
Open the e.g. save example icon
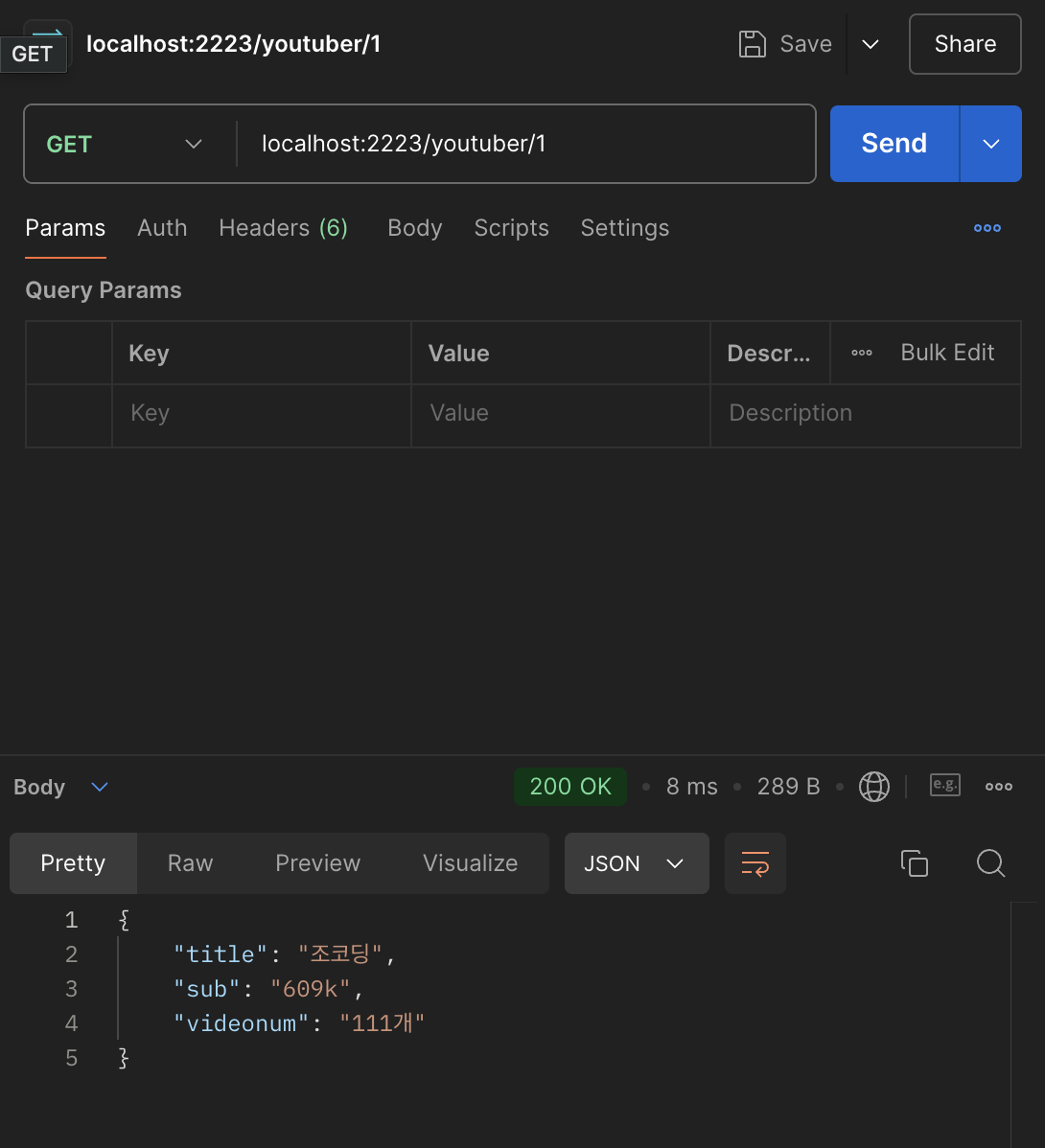click(x=944, y=786)
